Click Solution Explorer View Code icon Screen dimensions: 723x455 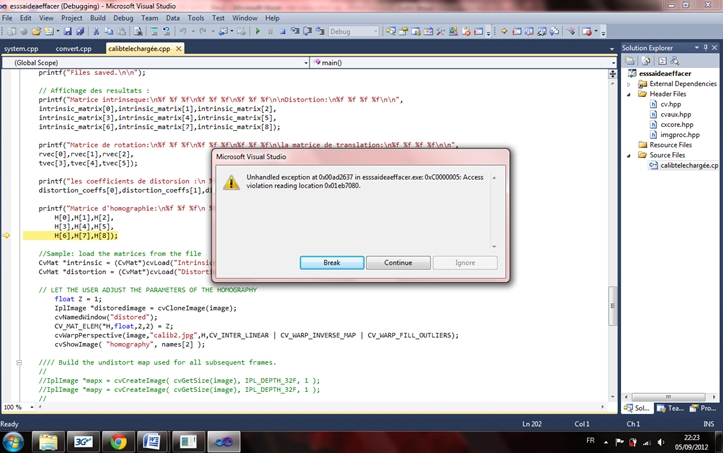(662, 61)
